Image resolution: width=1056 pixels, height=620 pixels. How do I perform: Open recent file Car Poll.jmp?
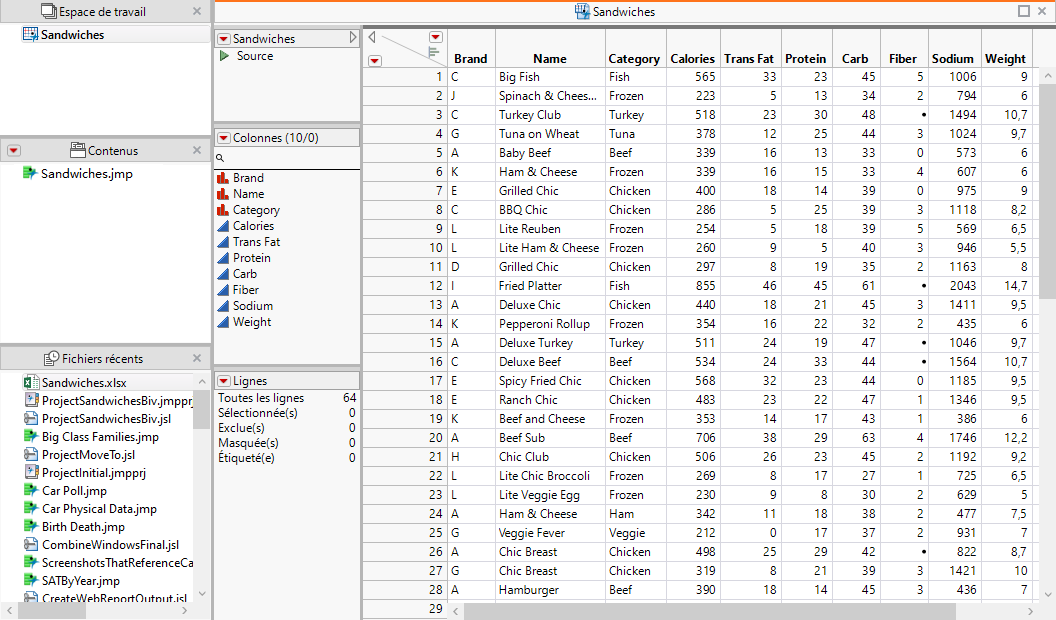coord(74,491)
